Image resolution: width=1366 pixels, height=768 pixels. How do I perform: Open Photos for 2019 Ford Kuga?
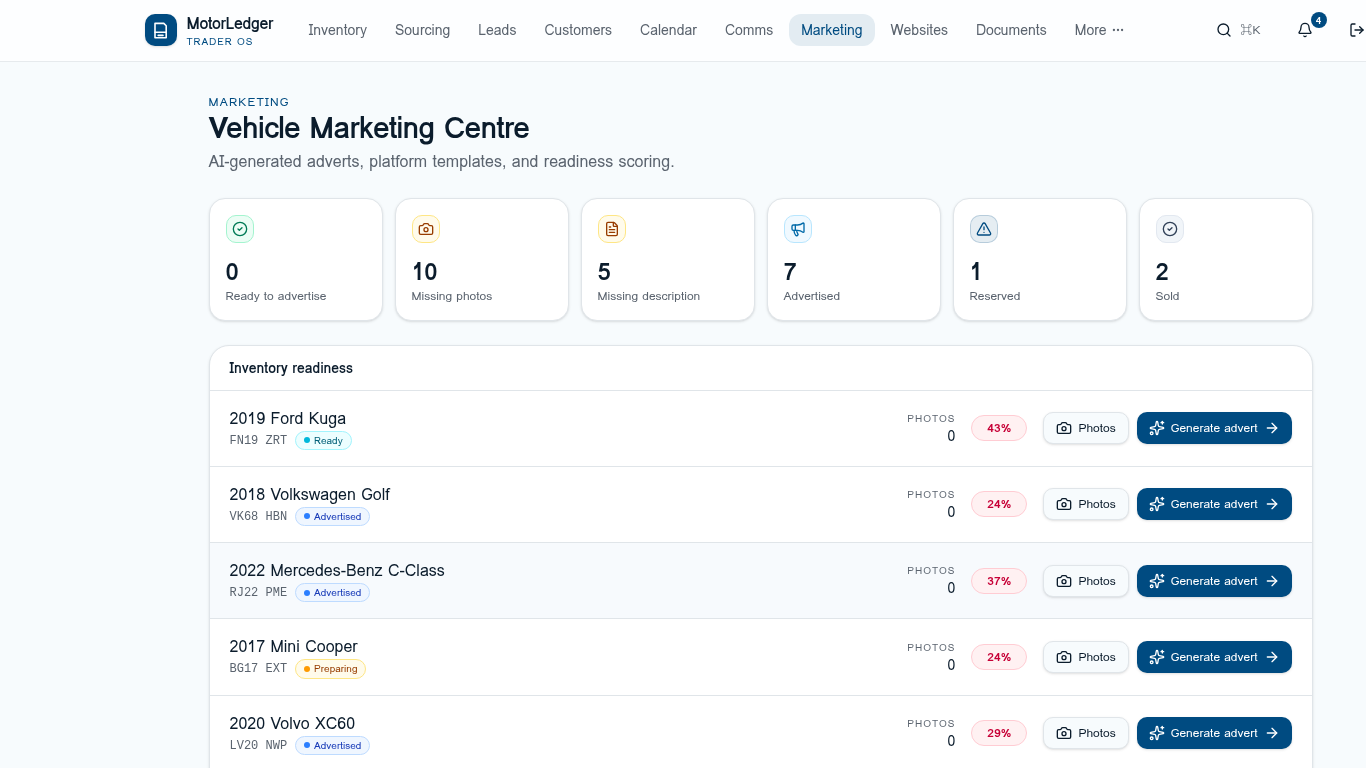pos(1086,428)
